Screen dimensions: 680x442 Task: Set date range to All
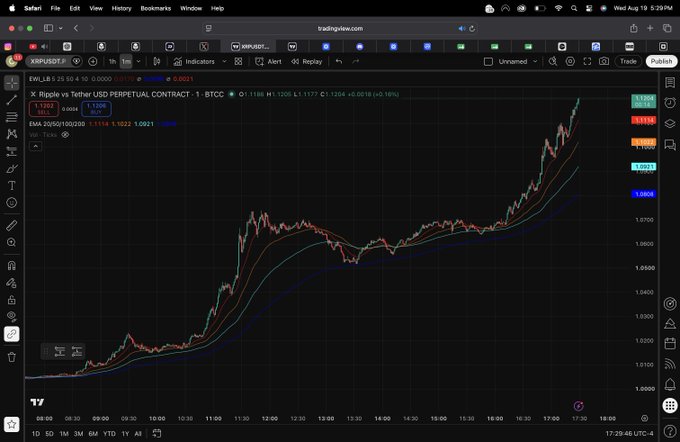(x=138, y=433)
